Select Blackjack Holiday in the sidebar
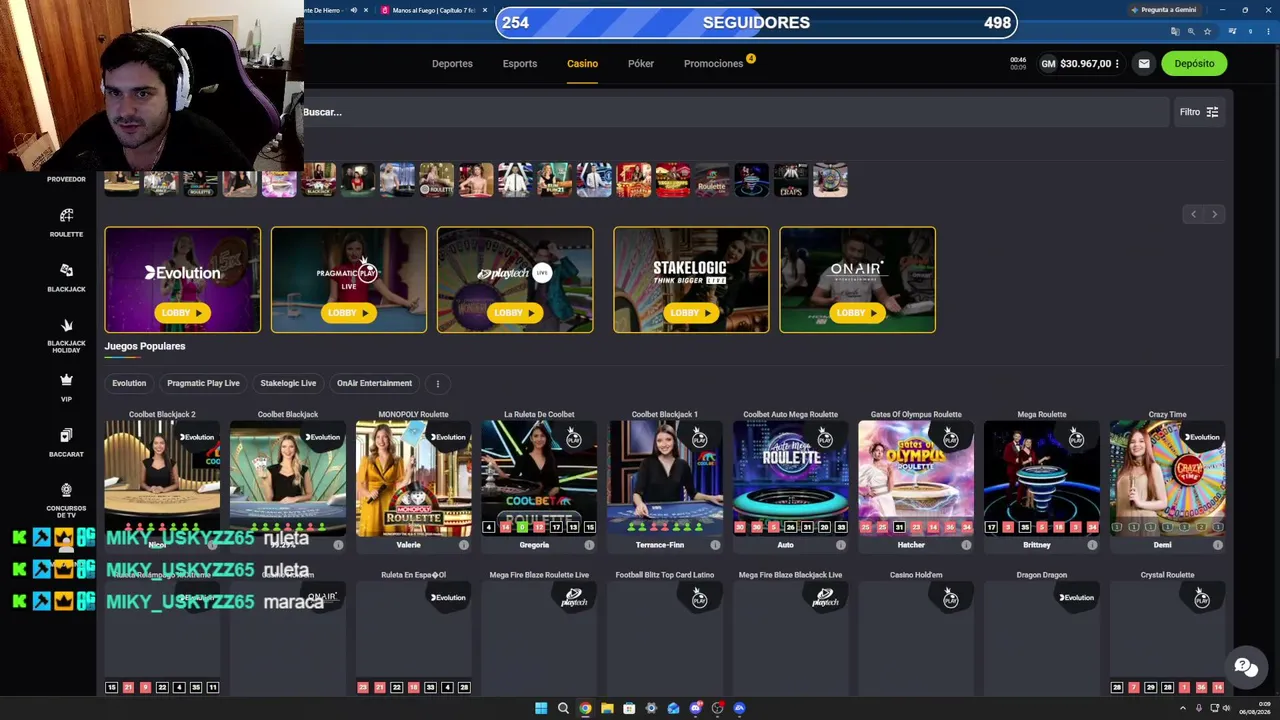The height and width of the screenshot is (720, 1280). (66, 335)
